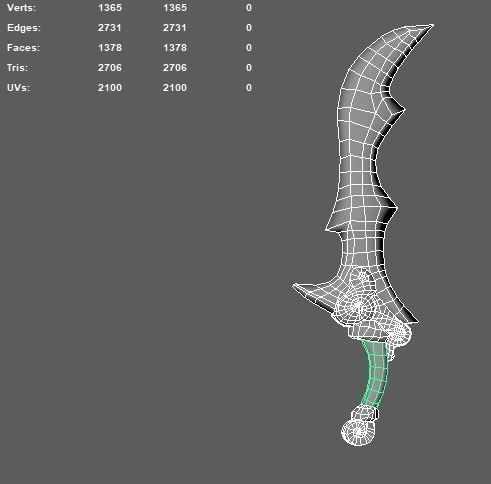Select the Faces label in poly count

(x=23, y=48)
